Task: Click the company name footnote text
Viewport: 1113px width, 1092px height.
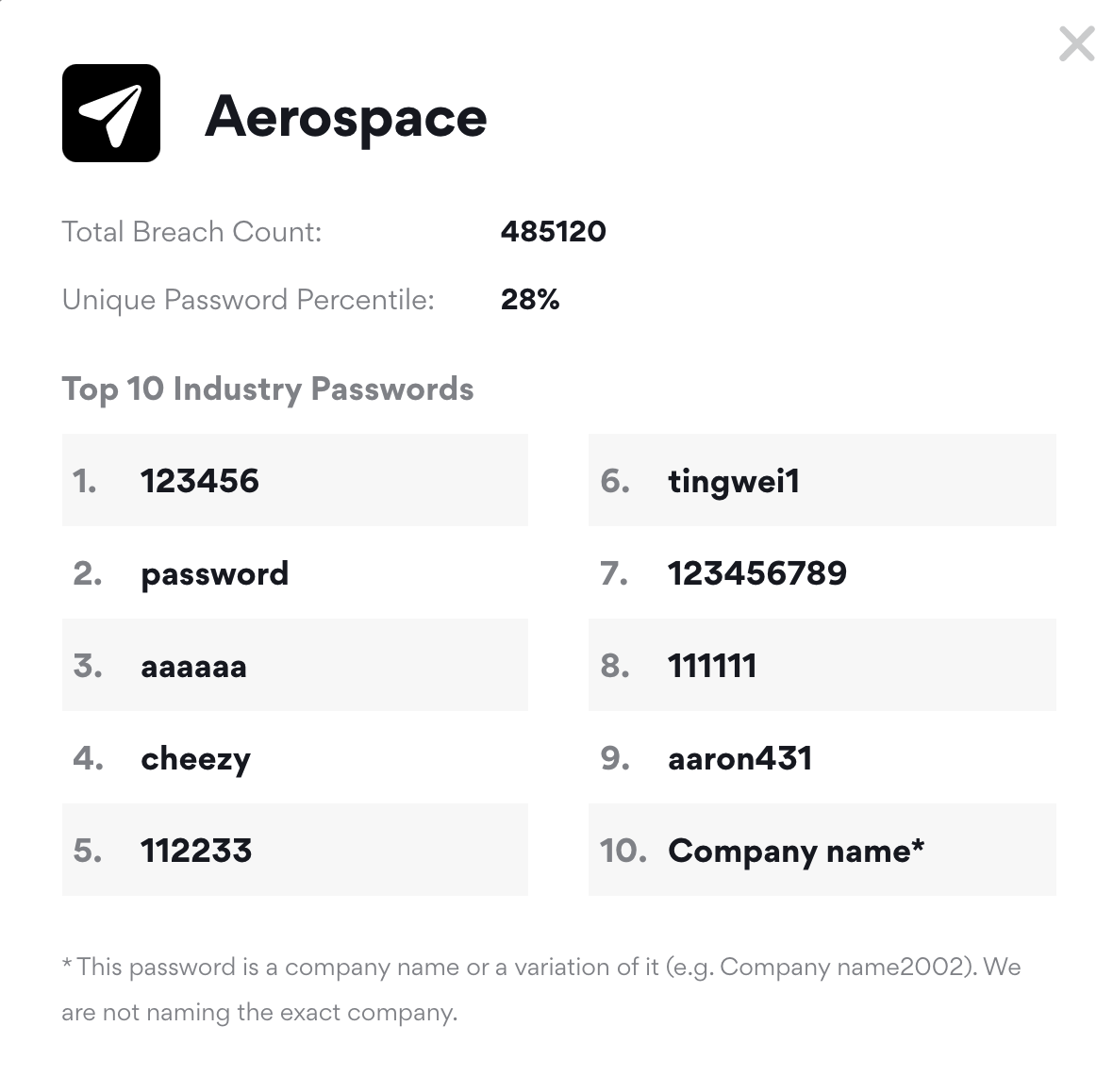Action: pos(540,989)
